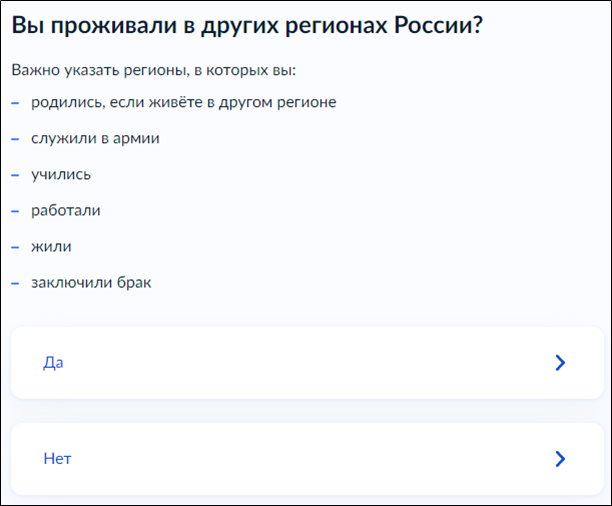Click the dash bullet before 'учились'
Viewport: 612px width, 506px height.
point(16,175)
